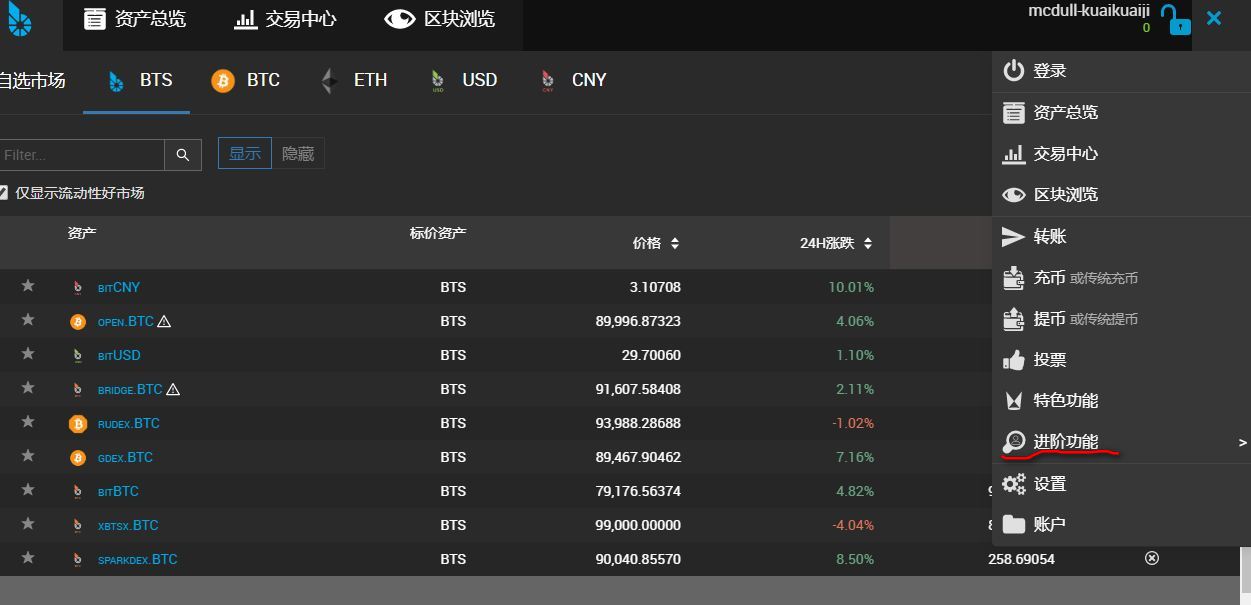Click the unlock padlock icon

[x=1175, y=19]
